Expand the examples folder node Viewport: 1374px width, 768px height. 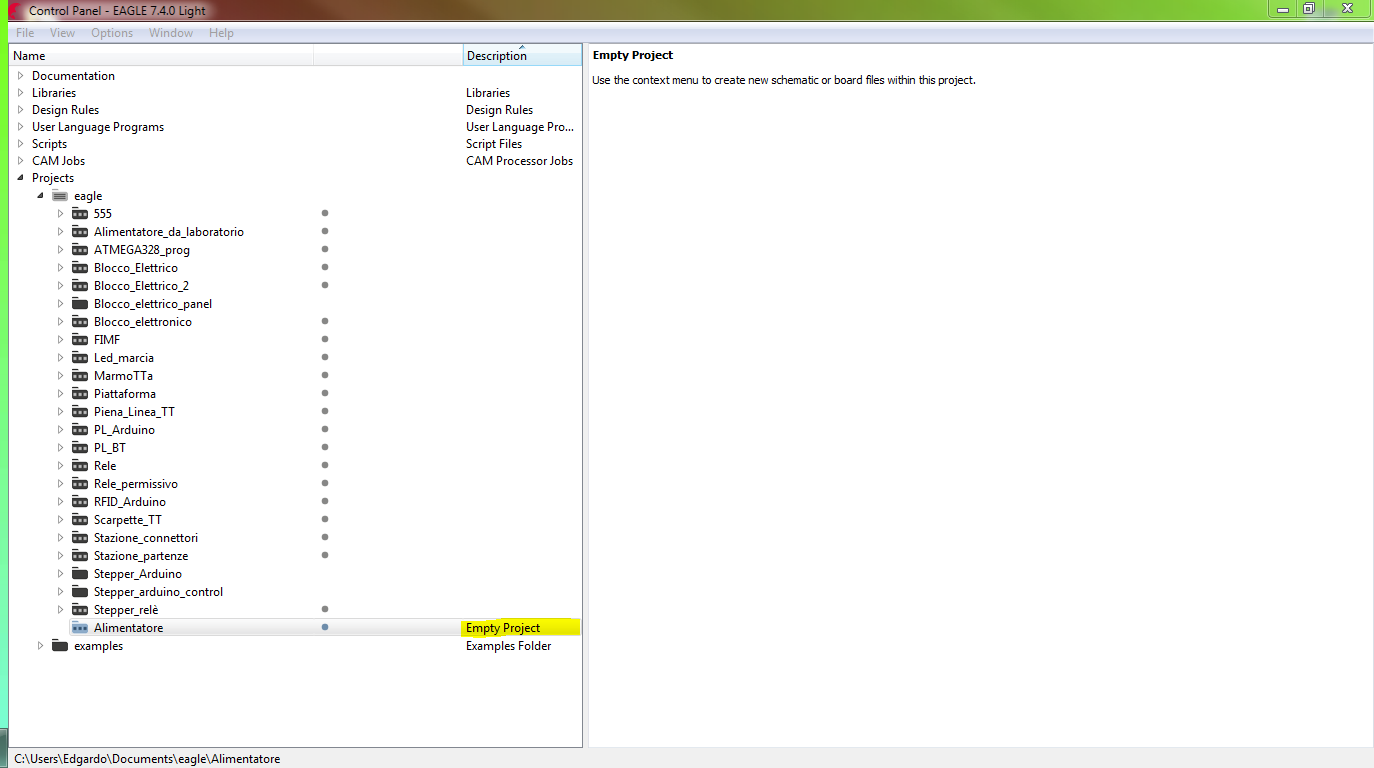click(40, 646)
